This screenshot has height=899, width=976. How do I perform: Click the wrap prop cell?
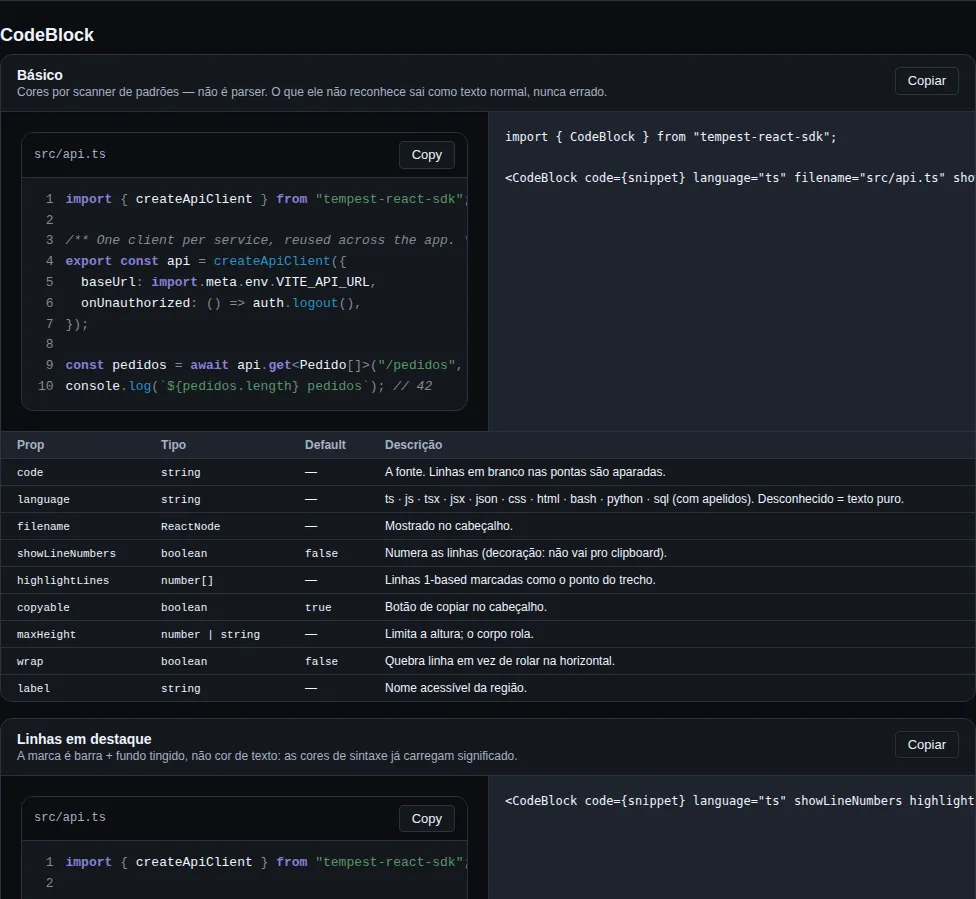tap(30, 661)
